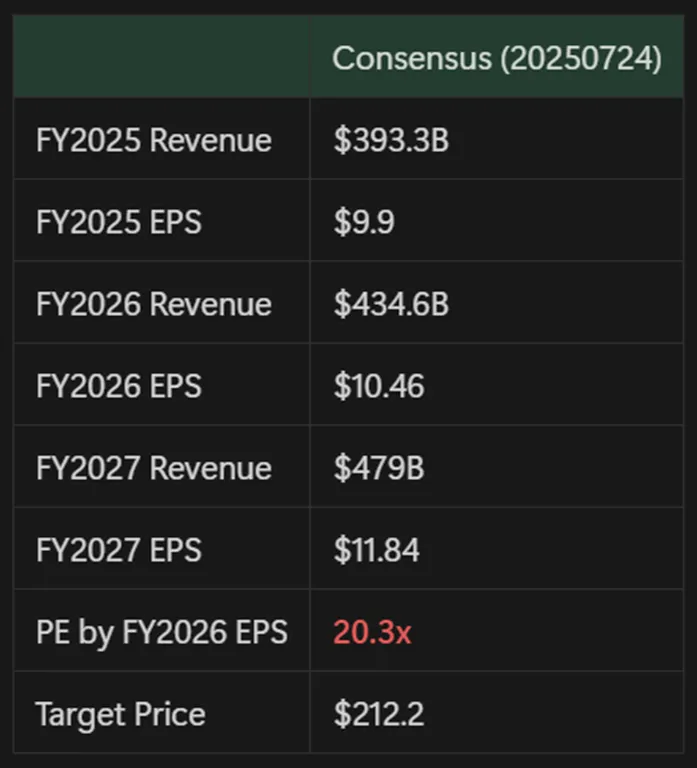Select the FY2027 Revenue row label
Image resolution: width=697 pixels, height=768 pixels.
coord(153,468)
